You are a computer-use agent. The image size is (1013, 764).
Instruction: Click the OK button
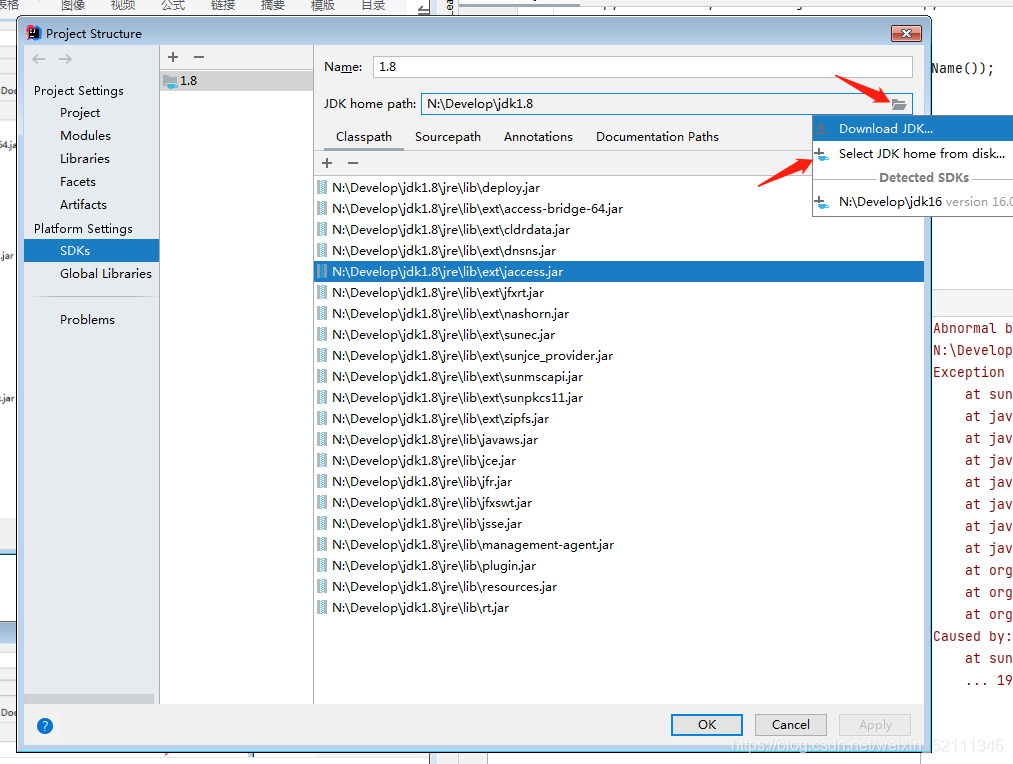tap(706, 725)
